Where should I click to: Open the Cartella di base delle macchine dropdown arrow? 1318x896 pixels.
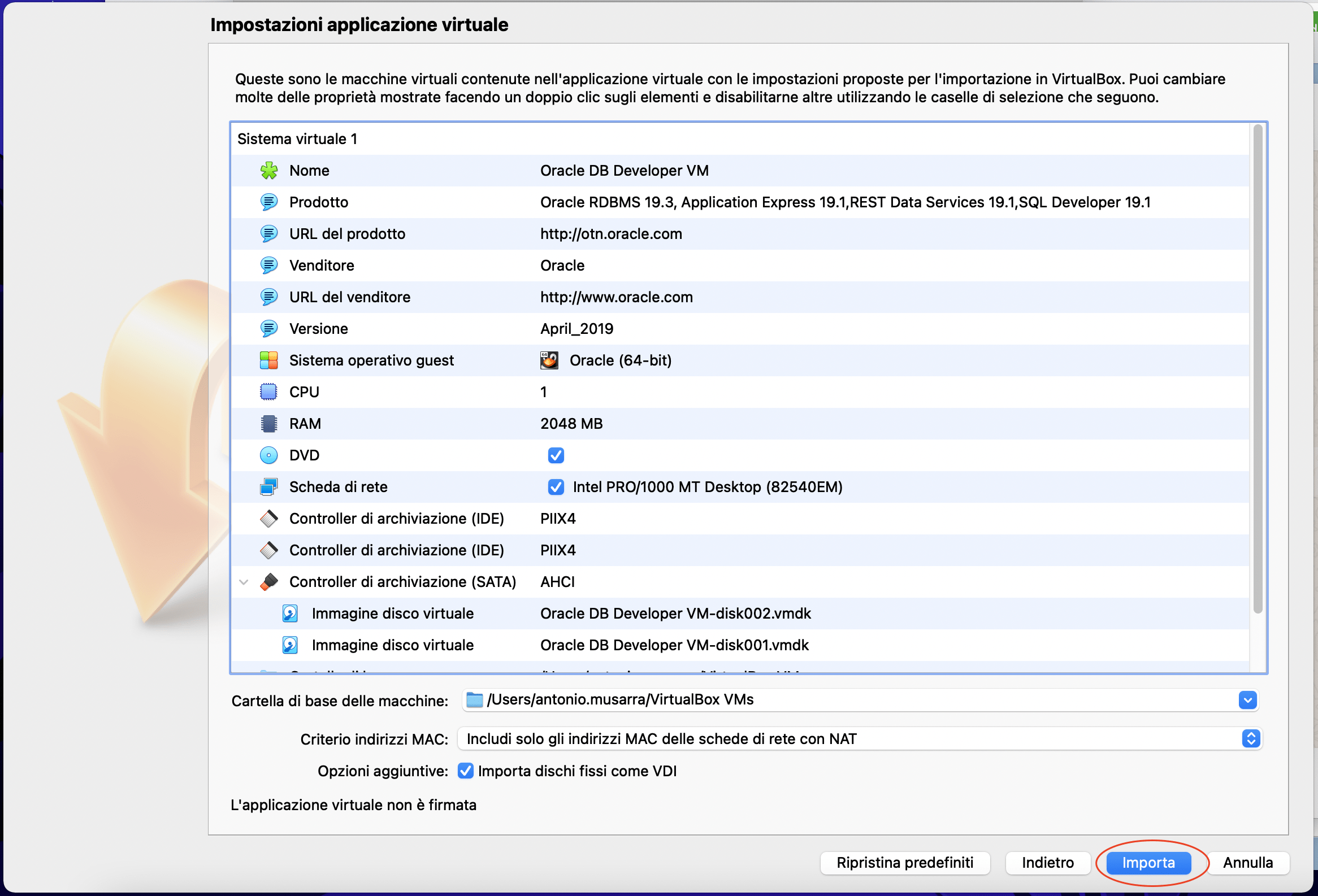click(1247, 701)
